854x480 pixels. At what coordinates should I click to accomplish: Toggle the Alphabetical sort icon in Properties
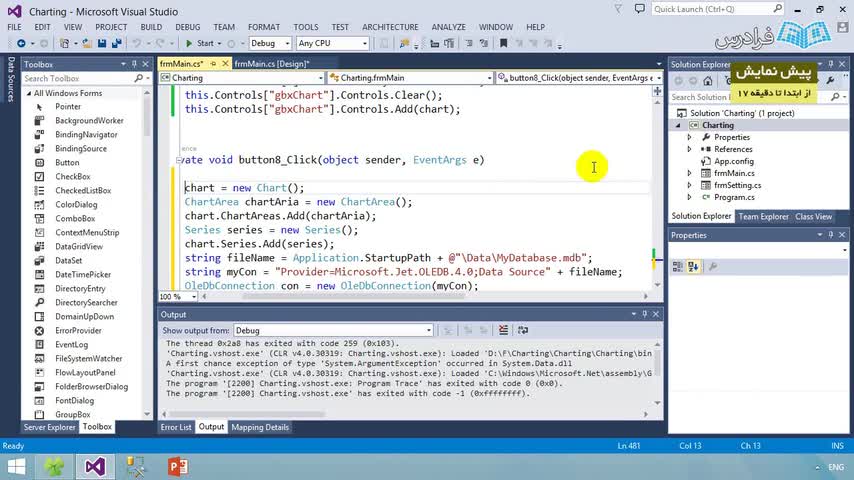(693, 266)
